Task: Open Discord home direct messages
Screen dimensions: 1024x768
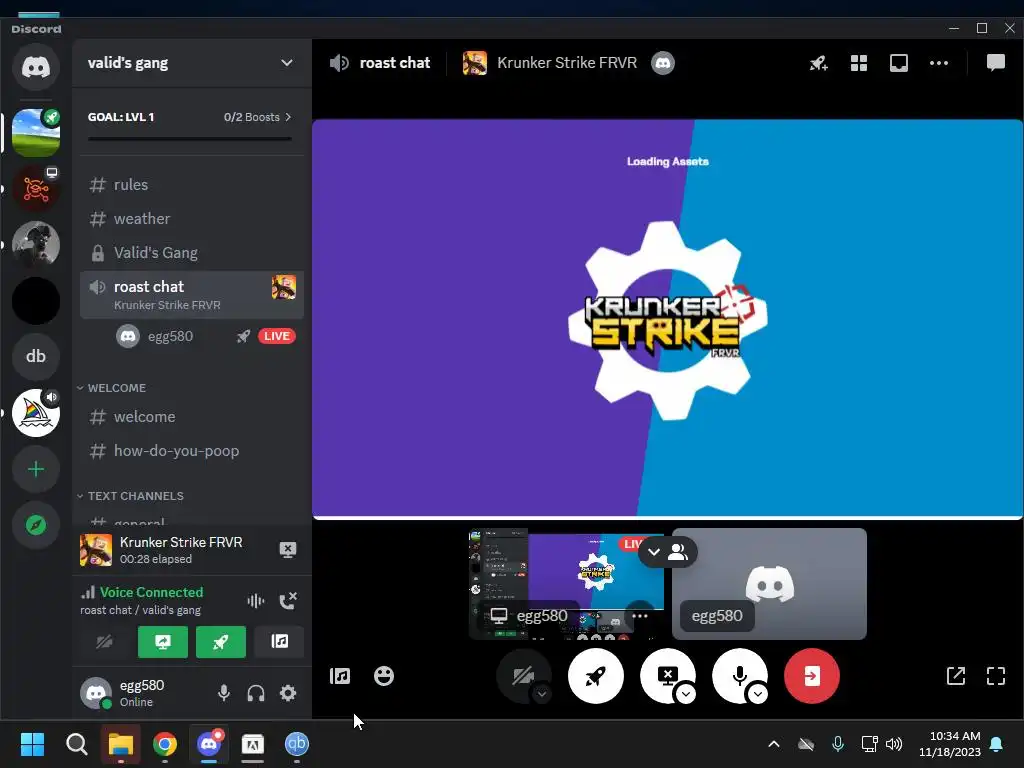Action: pyautogui.click(x=36, y=67)
